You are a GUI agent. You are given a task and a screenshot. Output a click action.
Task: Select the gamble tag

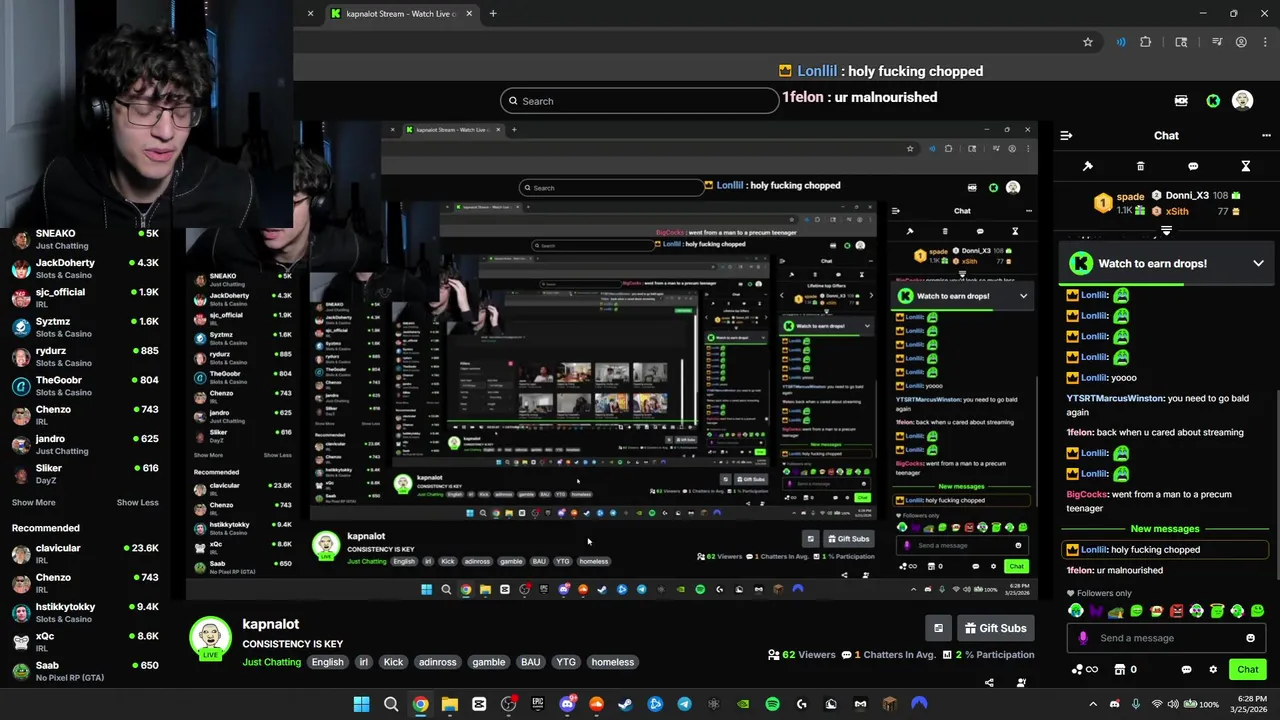click(x=489, y=662)
